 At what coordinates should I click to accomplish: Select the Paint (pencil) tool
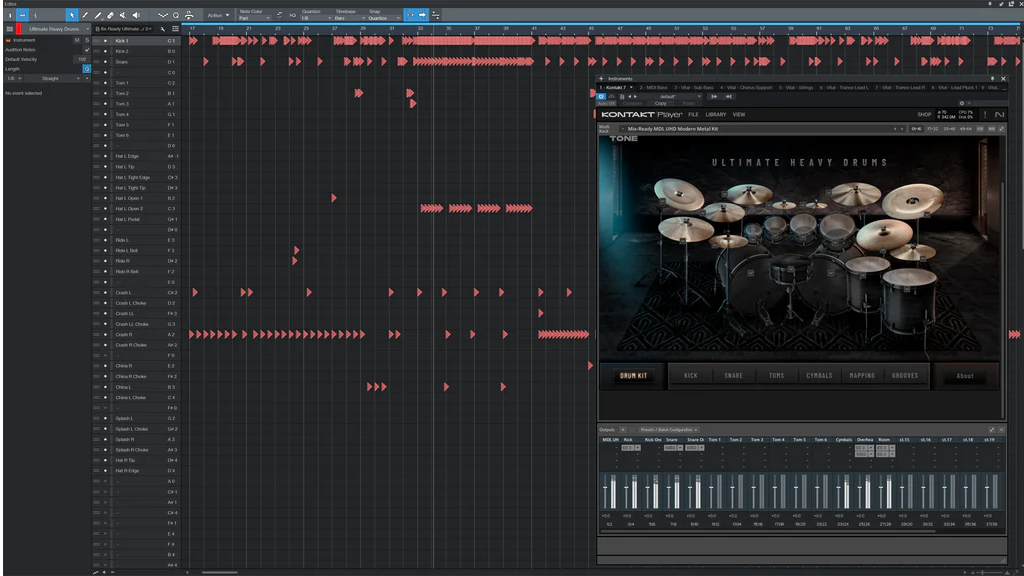point(85,15)
